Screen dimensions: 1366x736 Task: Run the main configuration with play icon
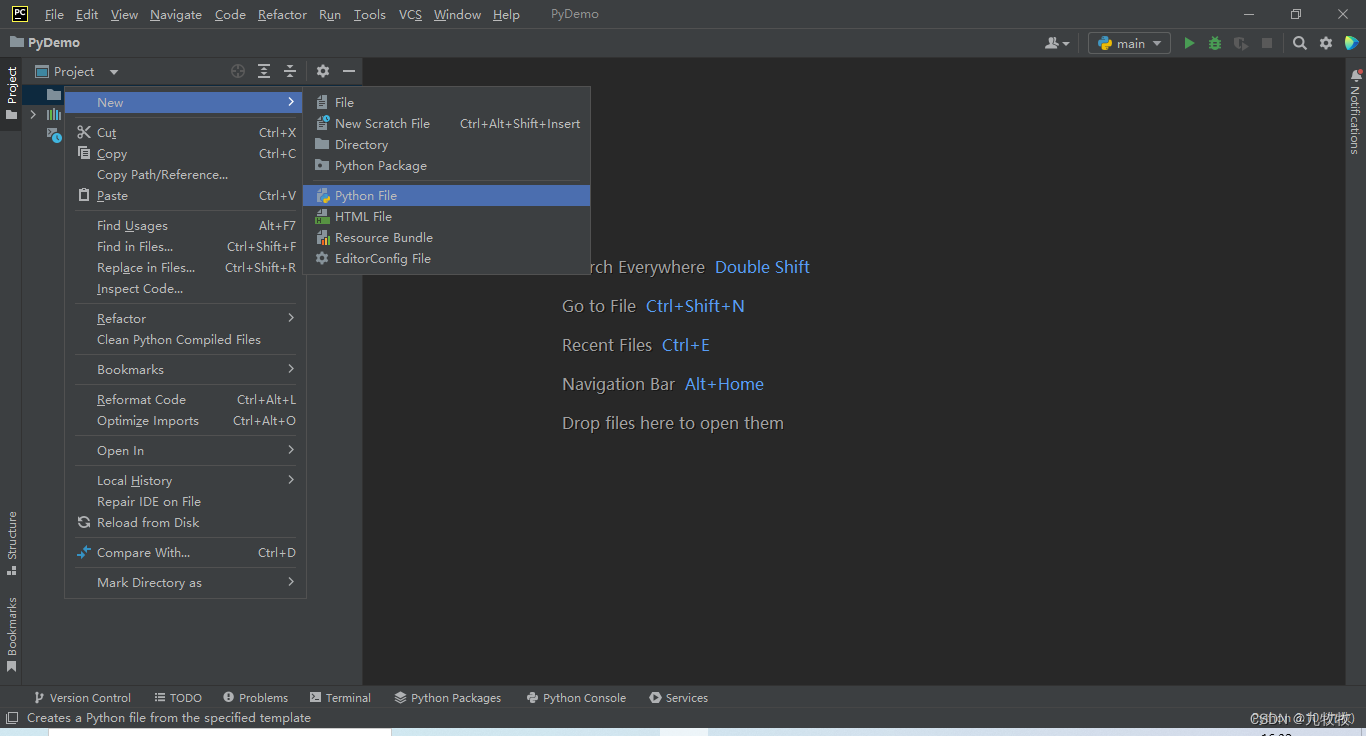(1189, 43)
